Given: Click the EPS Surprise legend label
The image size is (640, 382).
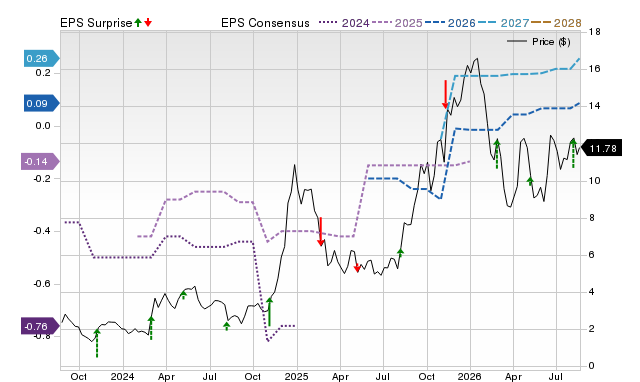Looking at the screenshot, I should pyautogui.click(x=96, y=23).
